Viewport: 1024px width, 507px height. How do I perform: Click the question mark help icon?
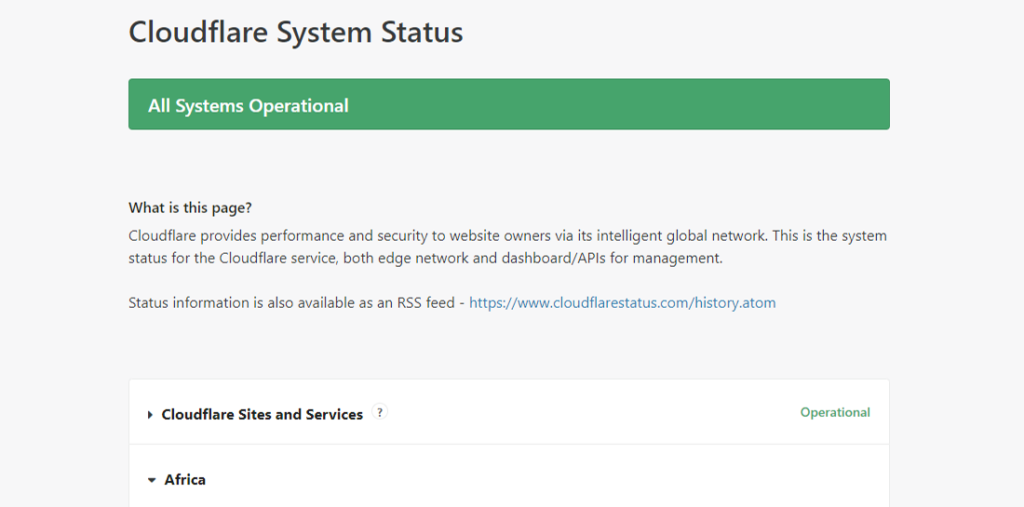(x=379, y=412)
